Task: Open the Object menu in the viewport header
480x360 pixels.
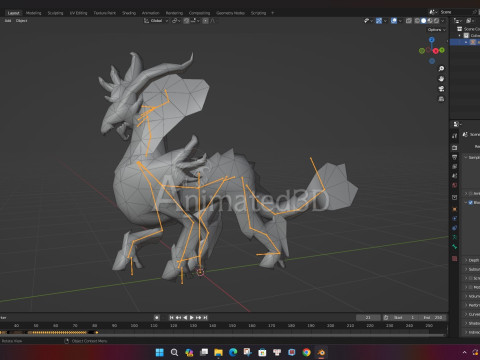Action: tap(21, 21)
